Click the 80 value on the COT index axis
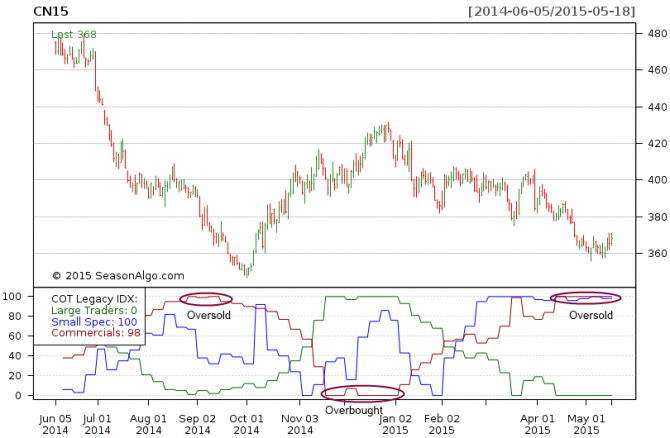 click(x=14, y=316)
